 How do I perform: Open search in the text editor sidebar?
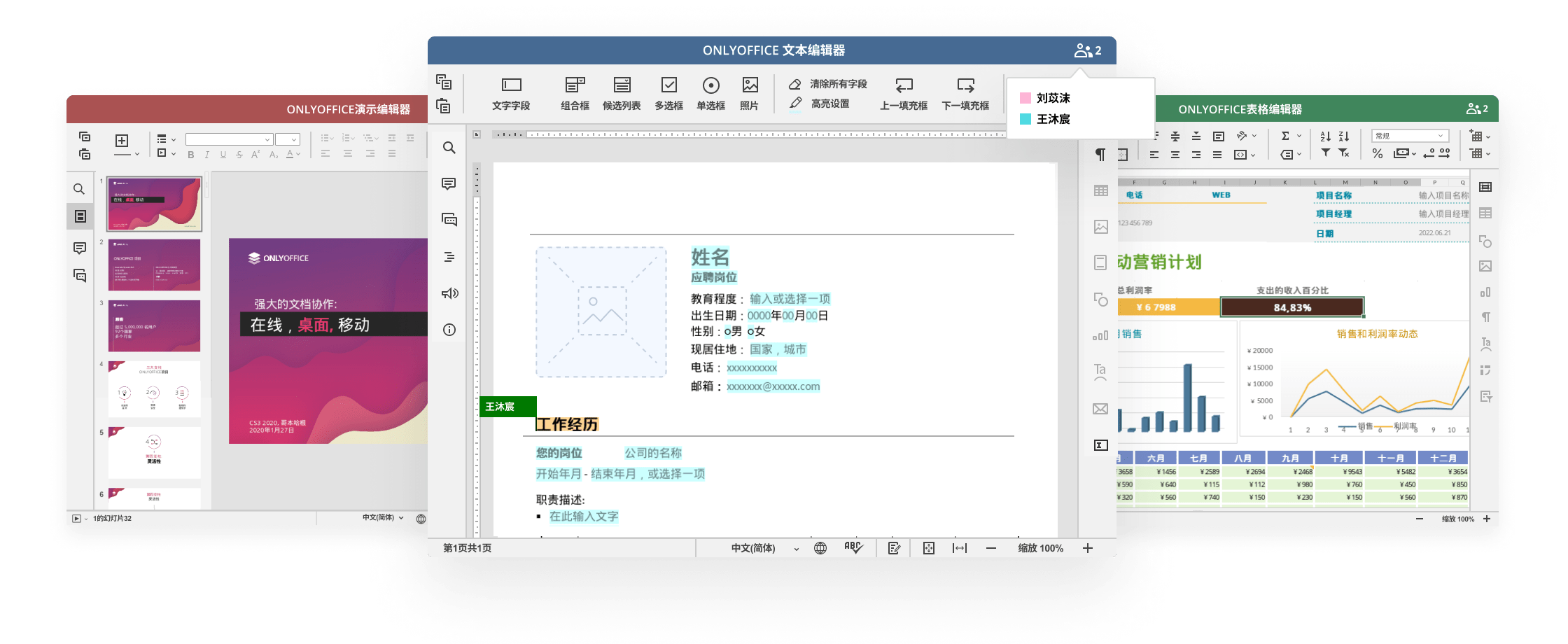449,148
